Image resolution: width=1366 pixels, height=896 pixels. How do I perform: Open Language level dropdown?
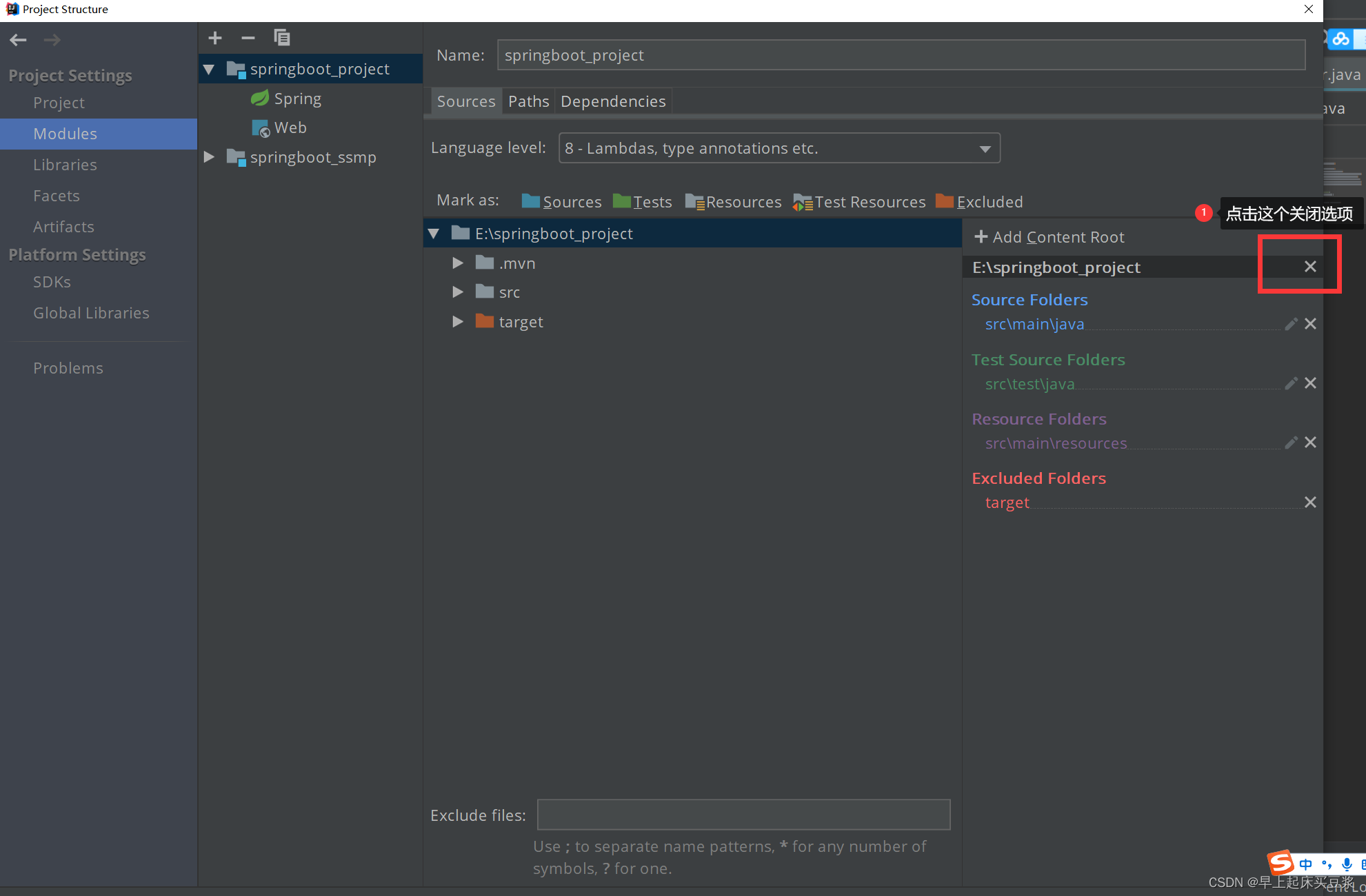click(985, 149)
